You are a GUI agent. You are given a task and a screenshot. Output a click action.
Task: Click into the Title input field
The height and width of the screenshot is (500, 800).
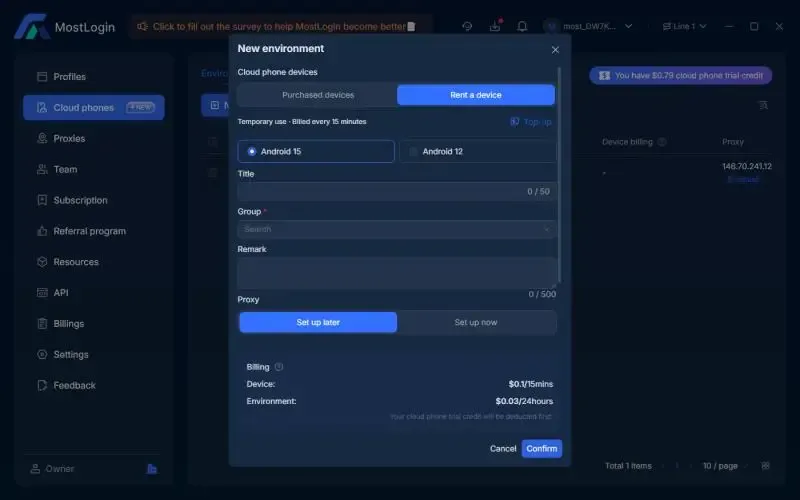(396, 191)
